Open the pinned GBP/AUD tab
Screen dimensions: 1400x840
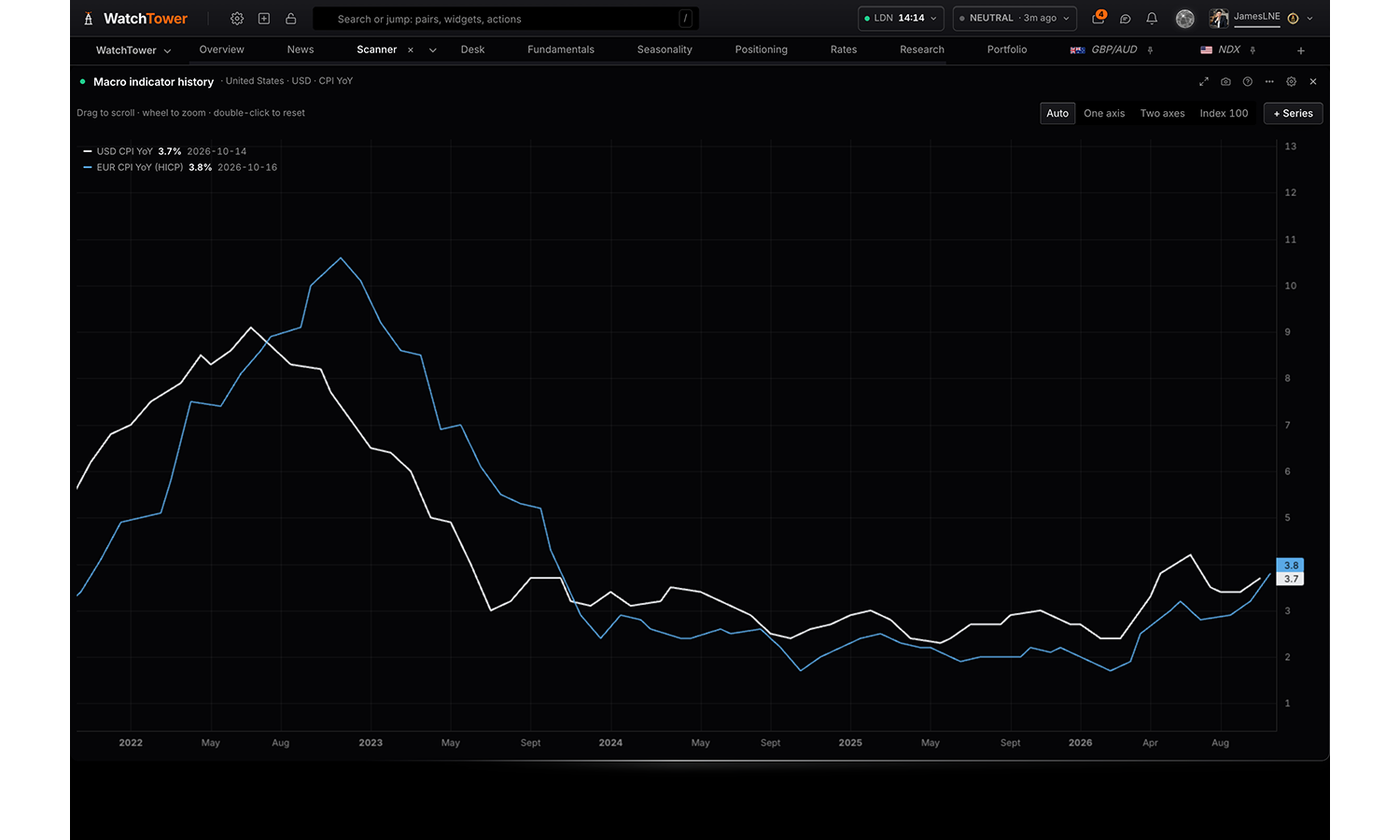click(1104, 49)
